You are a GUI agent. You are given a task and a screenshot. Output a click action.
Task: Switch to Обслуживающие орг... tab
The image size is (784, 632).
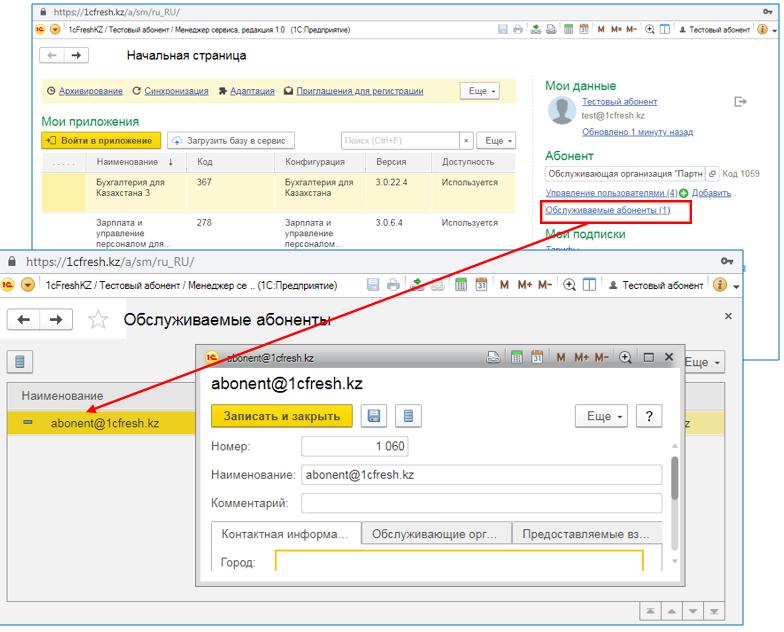pyautogui.click(x=436, y=534)
